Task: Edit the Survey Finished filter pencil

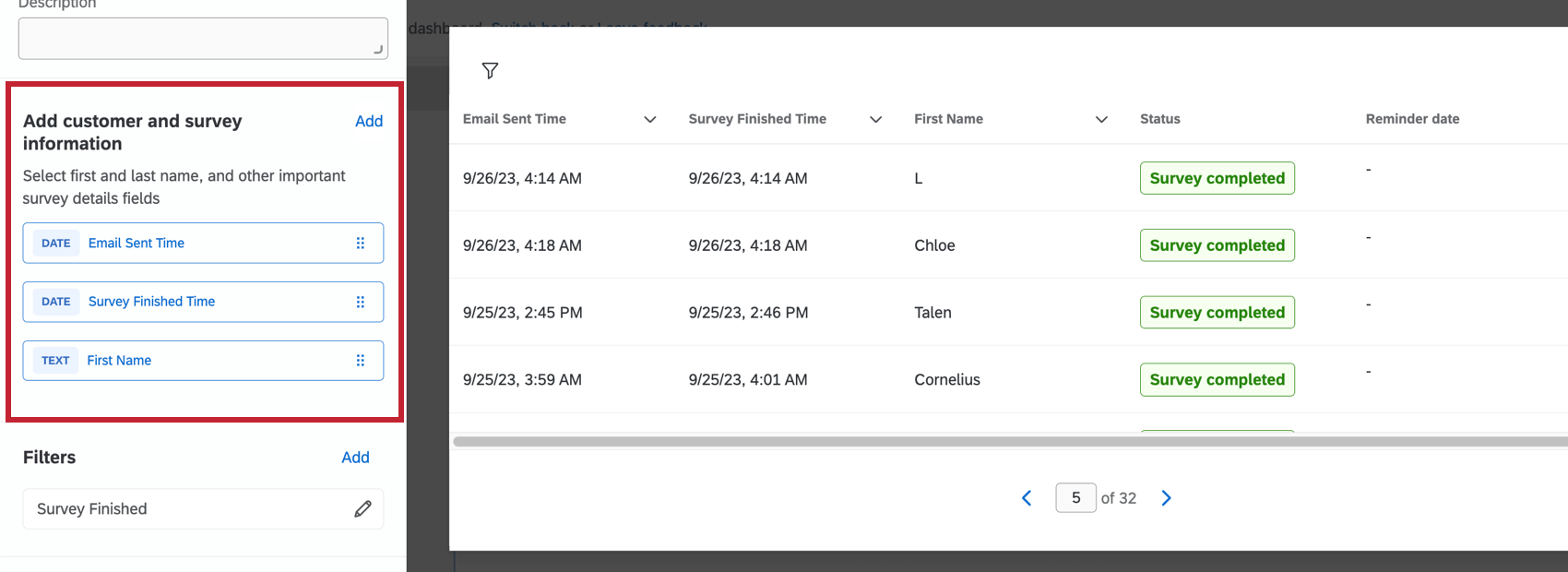Action: click(x=363, y=509)
